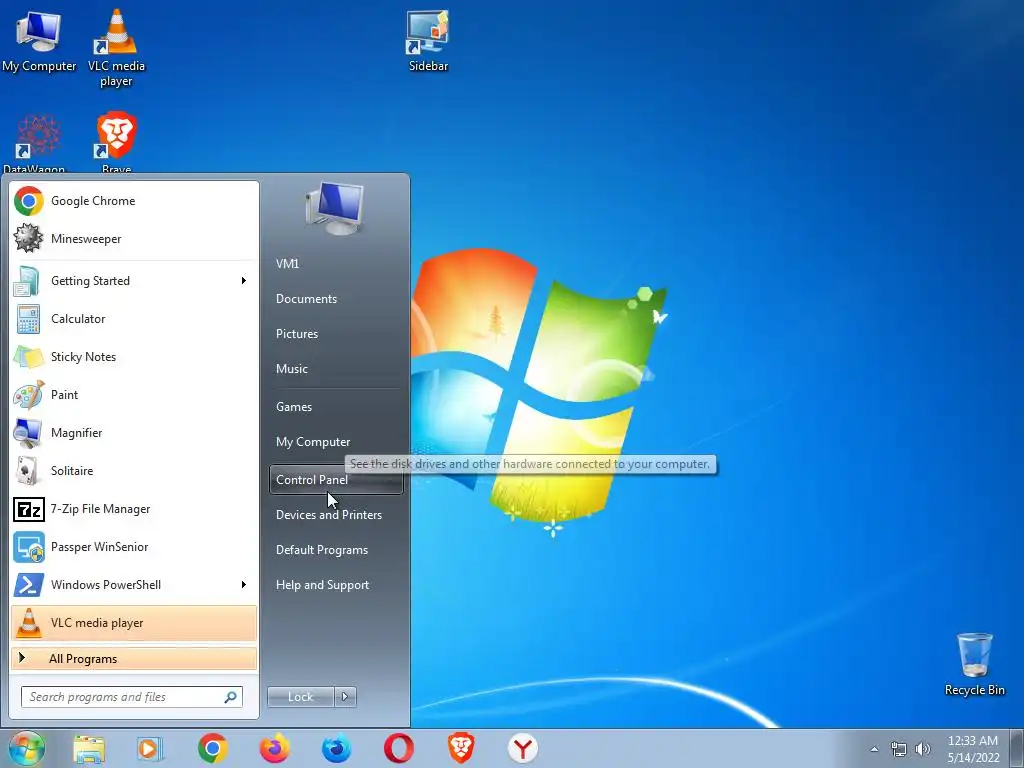Open Firefox from the taskbar
Image resolution: width=1024 pixels, height=768 pixels.
pyautogui.click(x=274, y=748)
